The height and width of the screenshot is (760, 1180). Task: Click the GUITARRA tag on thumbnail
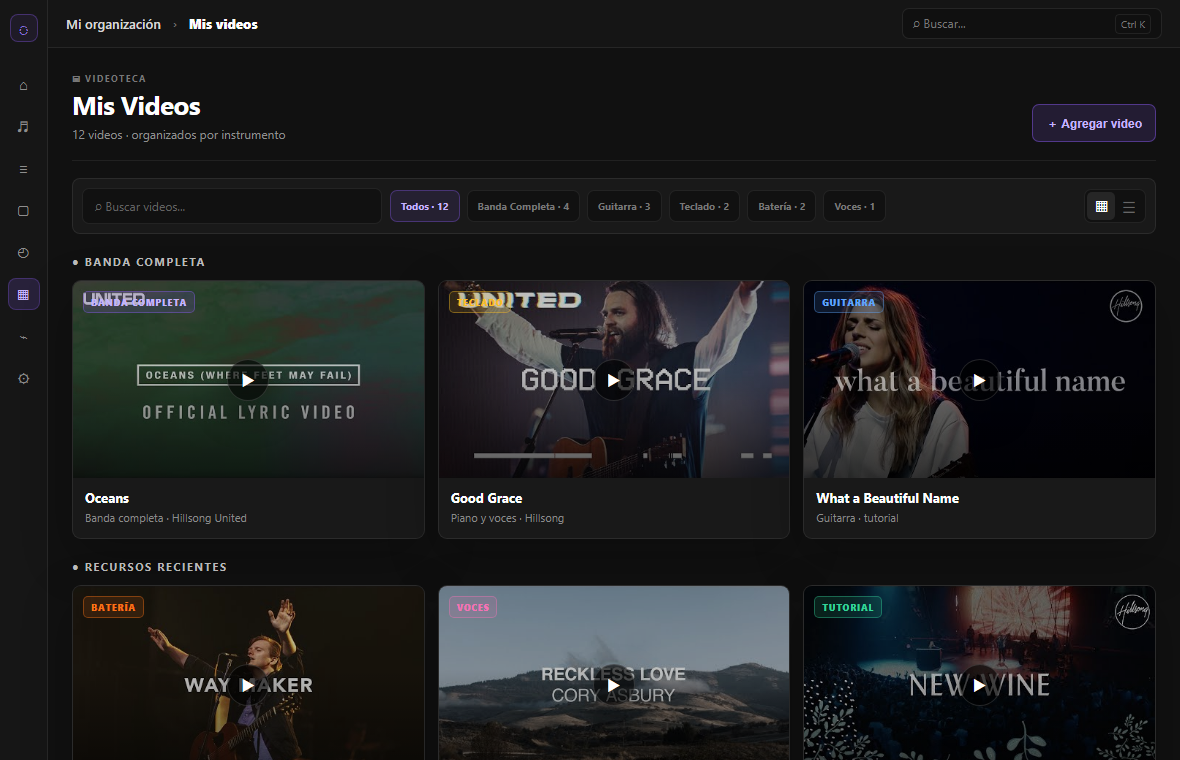[848, 302]
